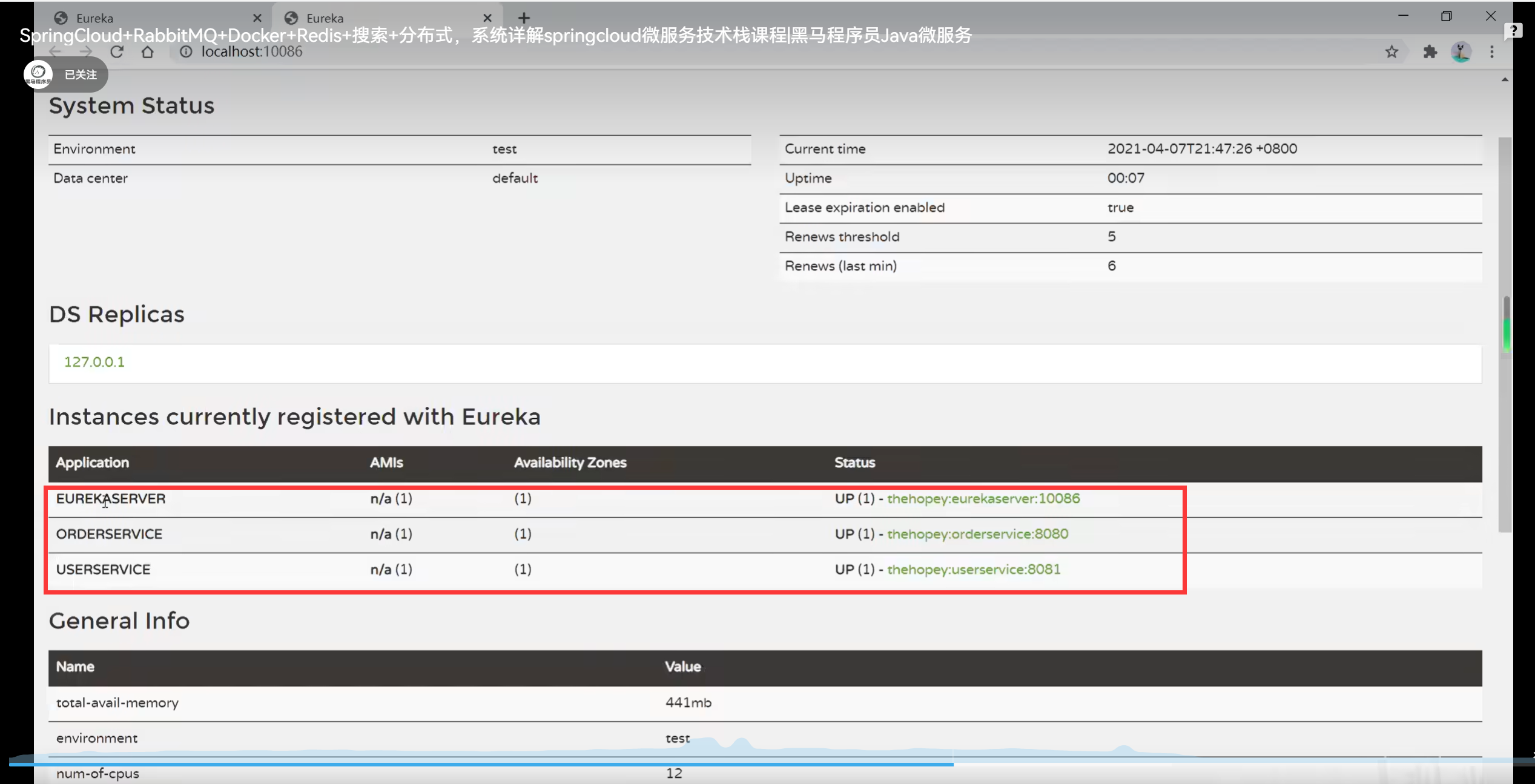Screen dimensions: 1535x784
Task: Click the 127.0.0.1 replica link
Action: click(94, 362)
